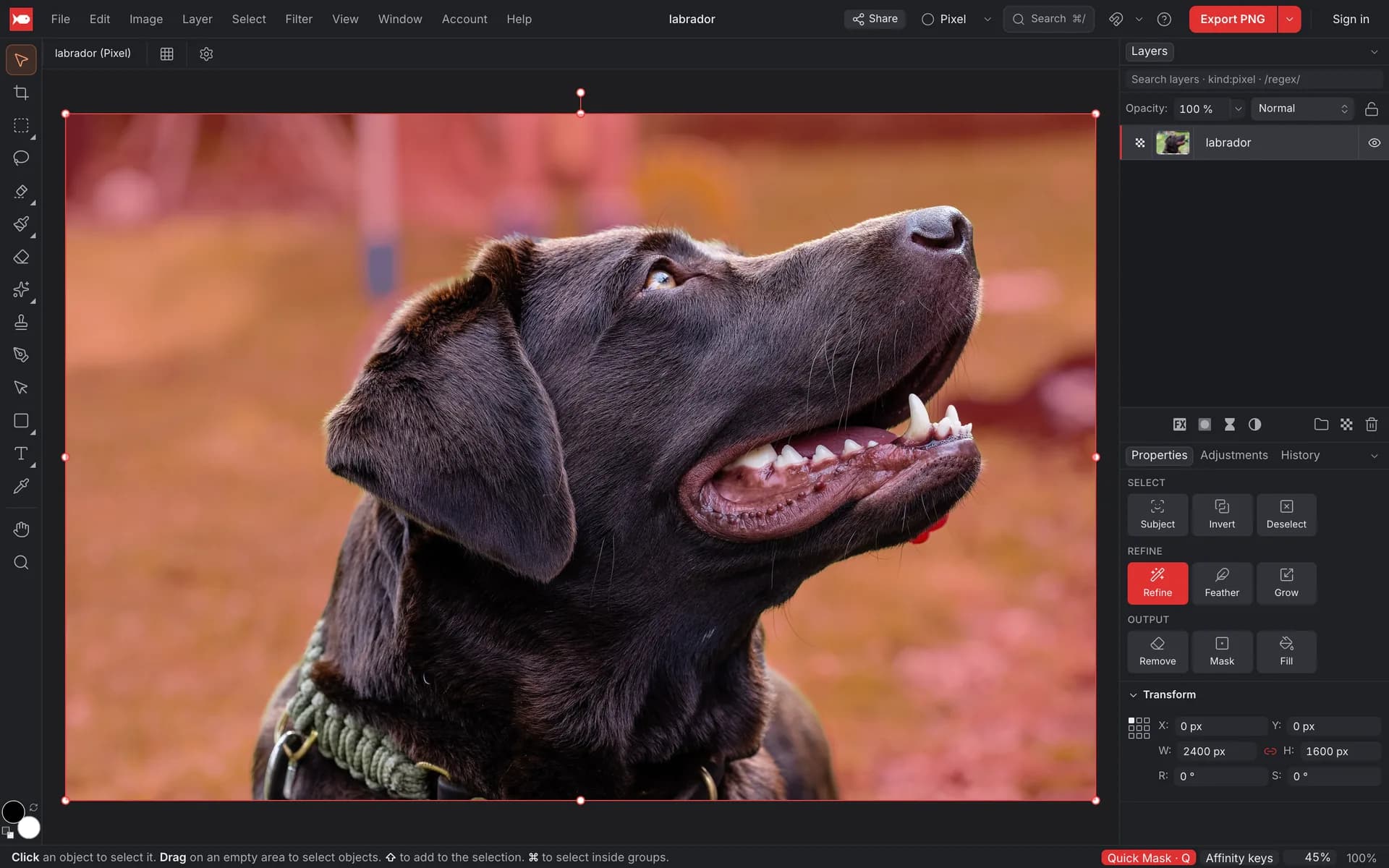
Task: Open the Layers panel chevron menu
Action: coord(1374,52)
